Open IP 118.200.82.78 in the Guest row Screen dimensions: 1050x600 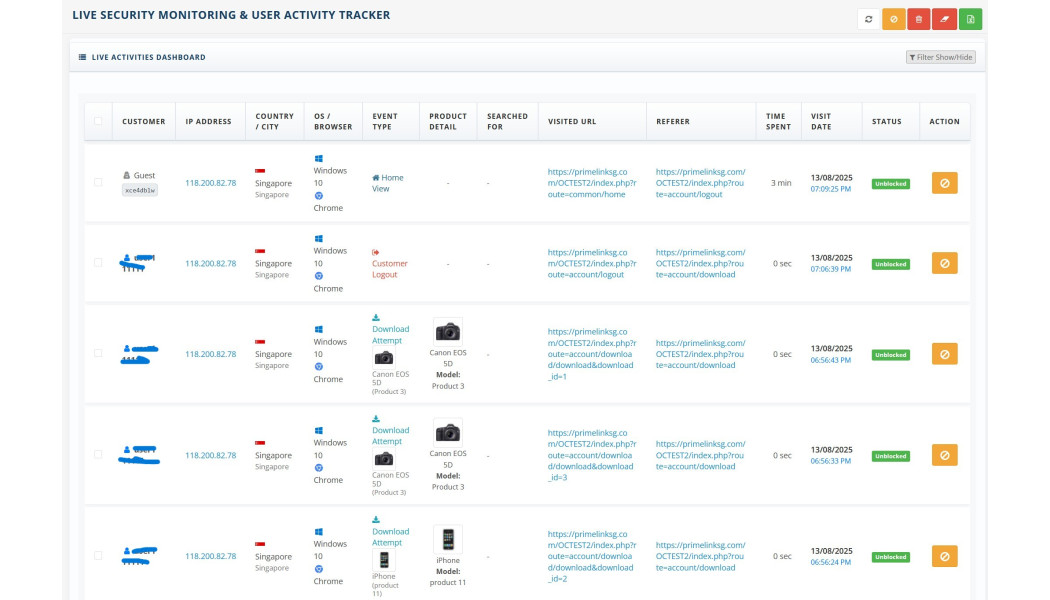coord(210,183)
